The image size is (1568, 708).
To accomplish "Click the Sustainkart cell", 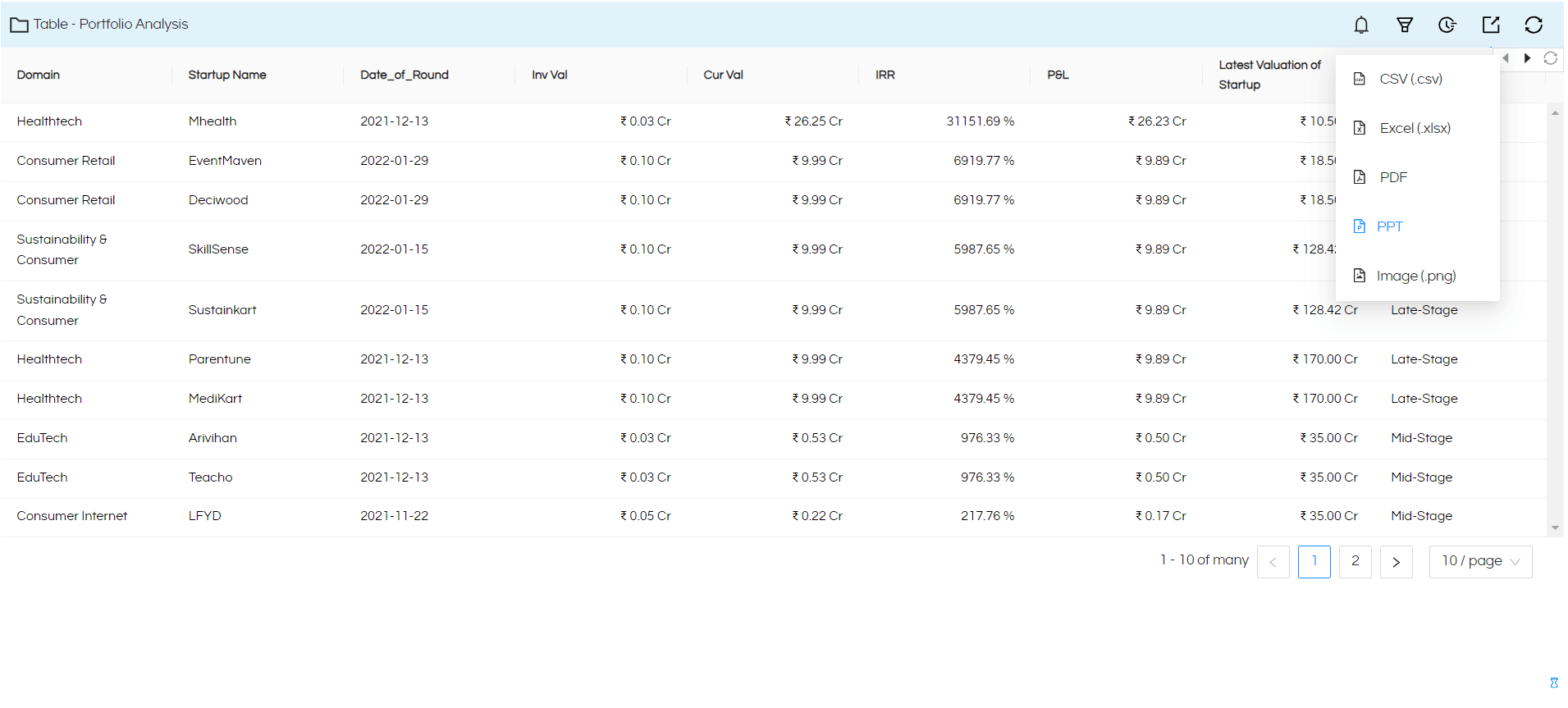I will [222, 310].
